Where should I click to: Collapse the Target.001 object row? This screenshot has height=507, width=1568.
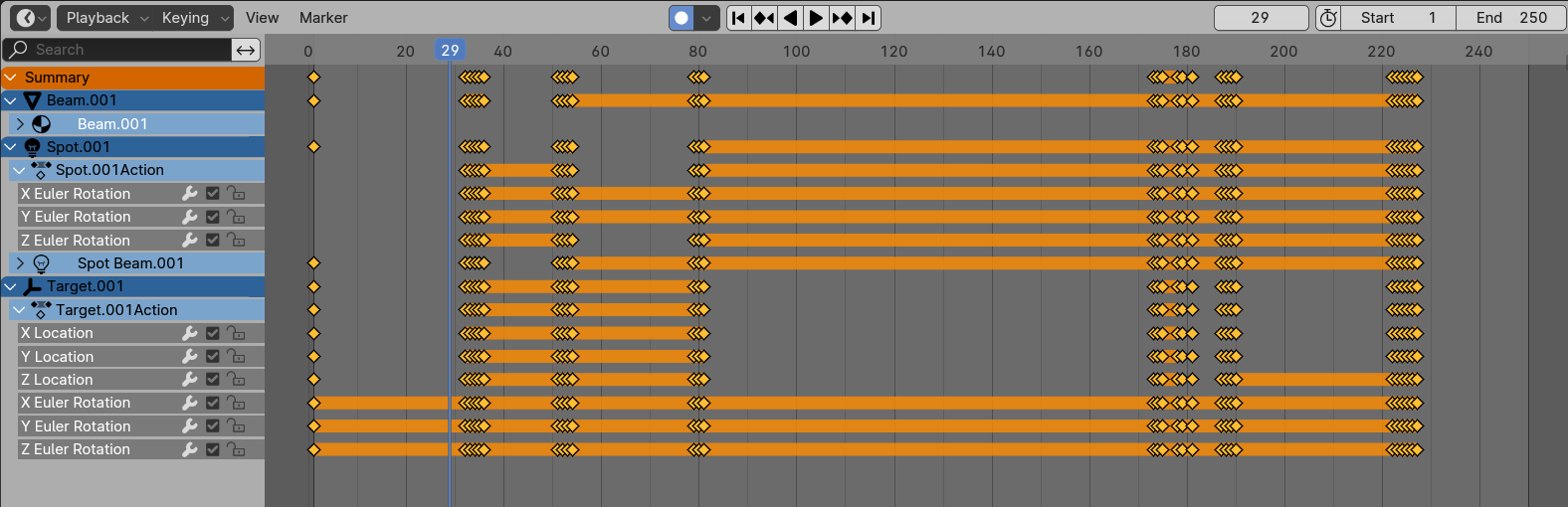click(11, 286)
